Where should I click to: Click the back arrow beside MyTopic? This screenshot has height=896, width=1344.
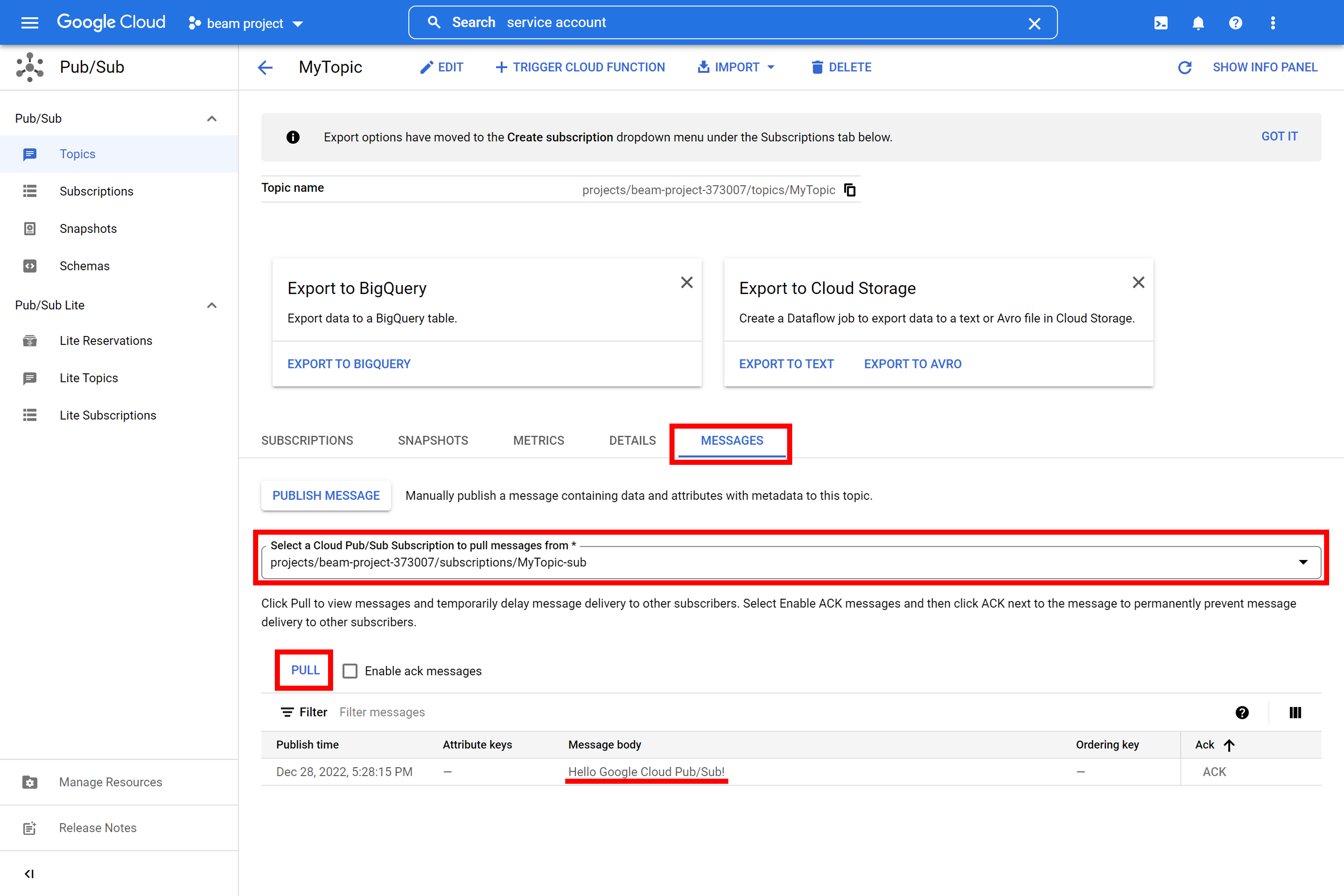click(x=265, y=67)
